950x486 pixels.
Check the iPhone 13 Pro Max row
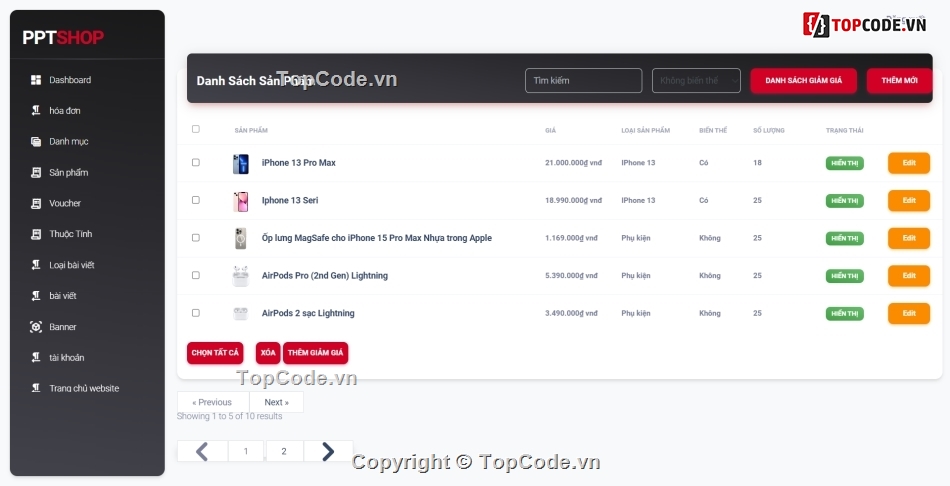point(196,162)
